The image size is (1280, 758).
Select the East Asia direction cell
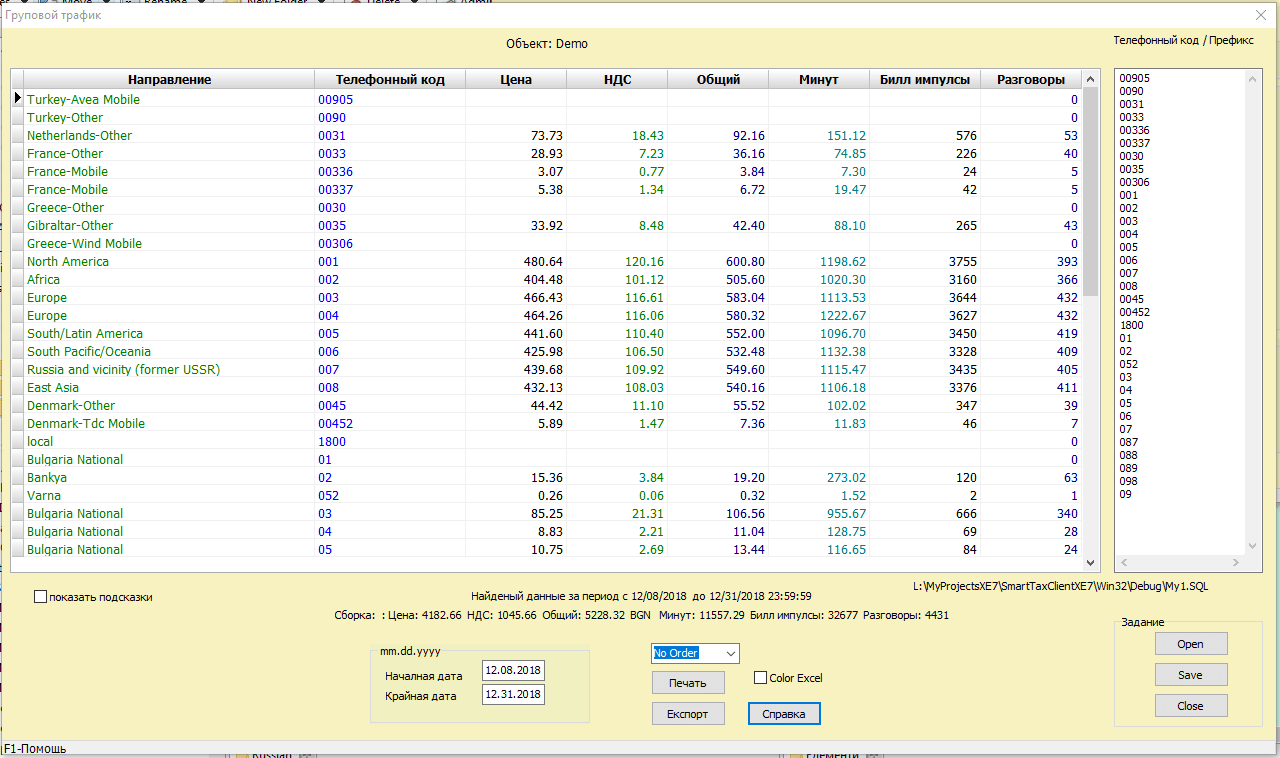coord(169,387)
